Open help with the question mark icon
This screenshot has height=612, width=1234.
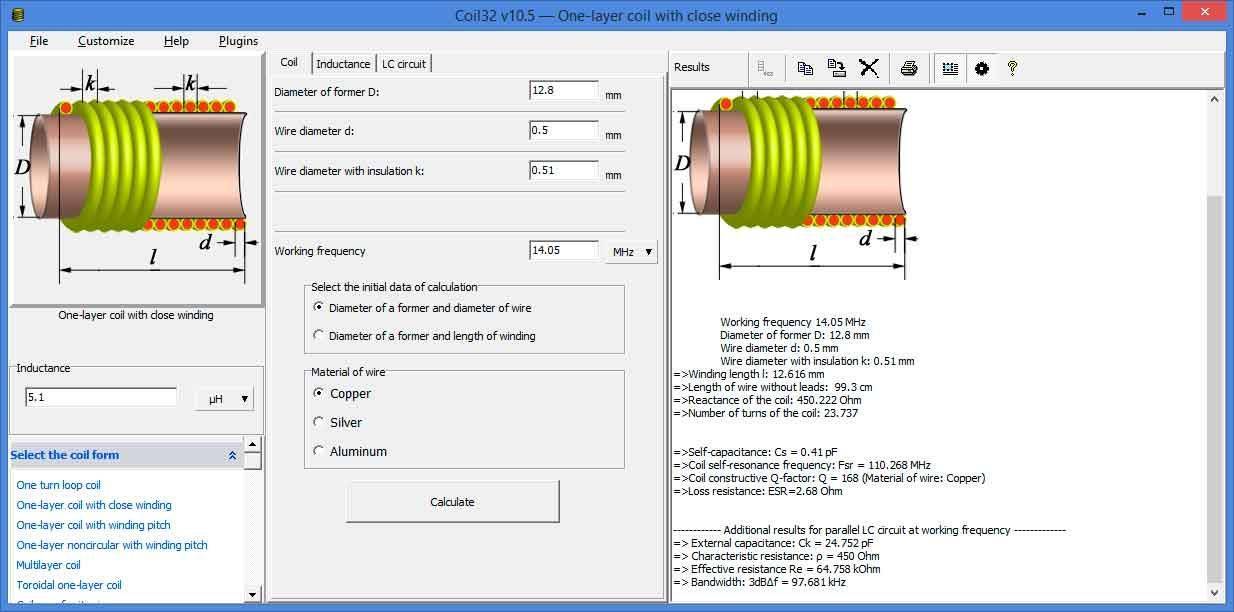click(1012, 68)
